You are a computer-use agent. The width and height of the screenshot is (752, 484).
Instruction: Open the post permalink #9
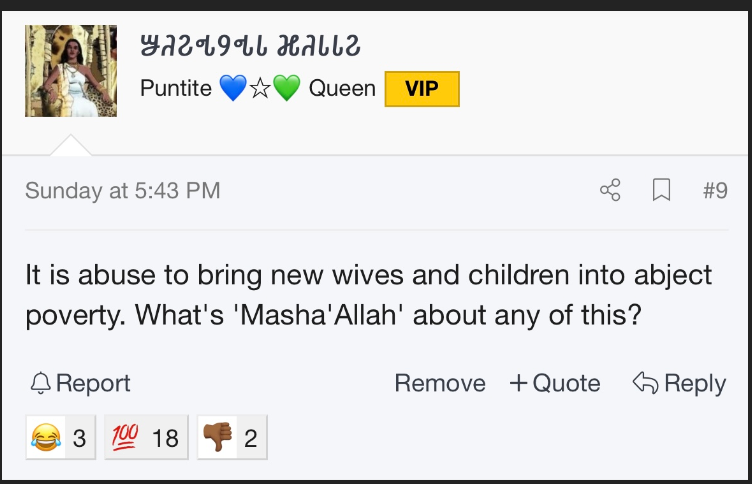coord(715,190)
